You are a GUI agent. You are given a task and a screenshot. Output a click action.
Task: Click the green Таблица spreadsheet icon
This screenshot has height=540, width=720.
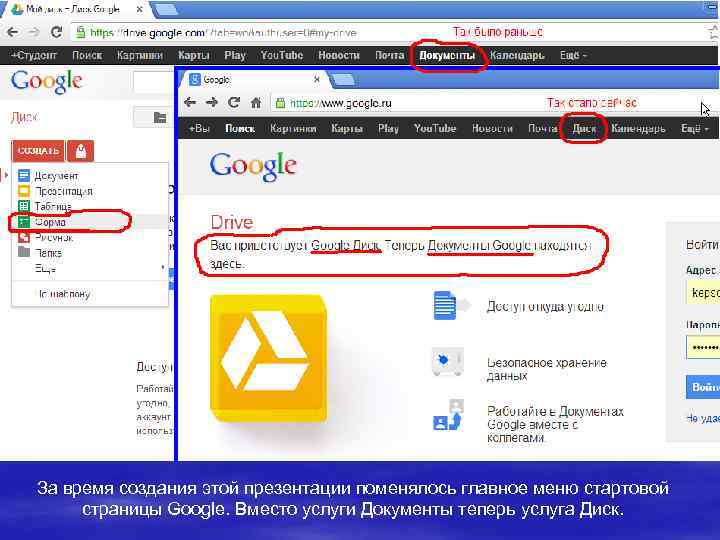click(x=23, y=206)
